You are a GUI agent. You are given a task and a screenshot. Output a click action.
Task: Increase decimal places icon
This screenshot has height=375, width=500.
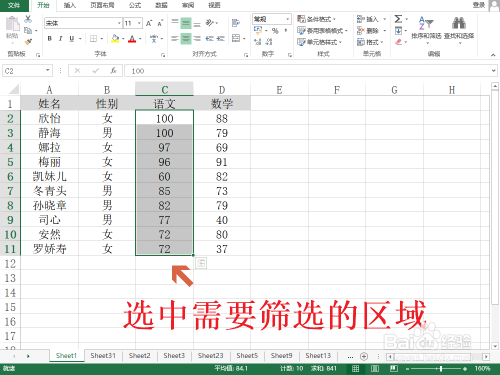(x=257, y=42)
